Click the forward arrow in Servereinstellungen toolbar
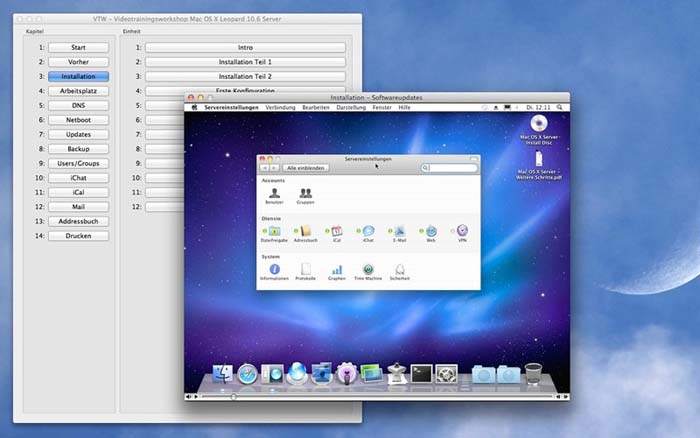The image size is (700, 438). pyautogui.click(x=274, y=168)
